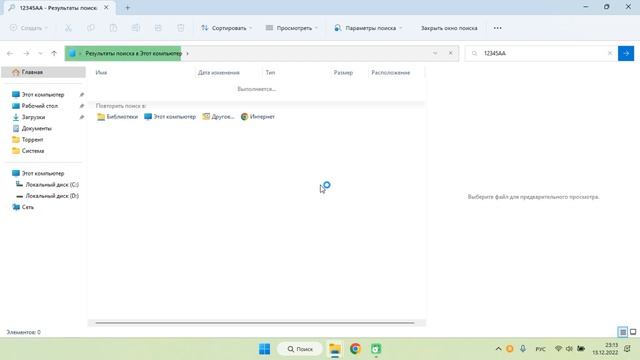Open the notification center bell icon

pos(628,349)
